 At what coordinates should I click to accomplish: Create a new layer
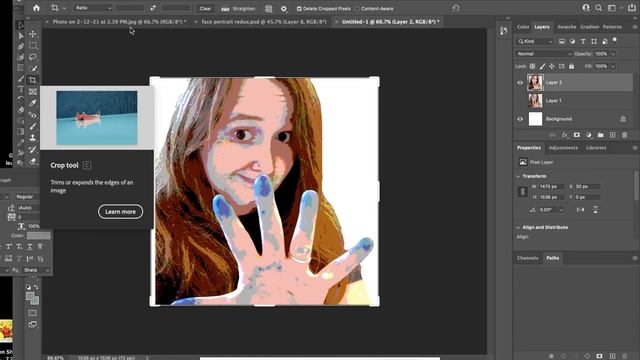pyautogui.click(x=612, y=135)
